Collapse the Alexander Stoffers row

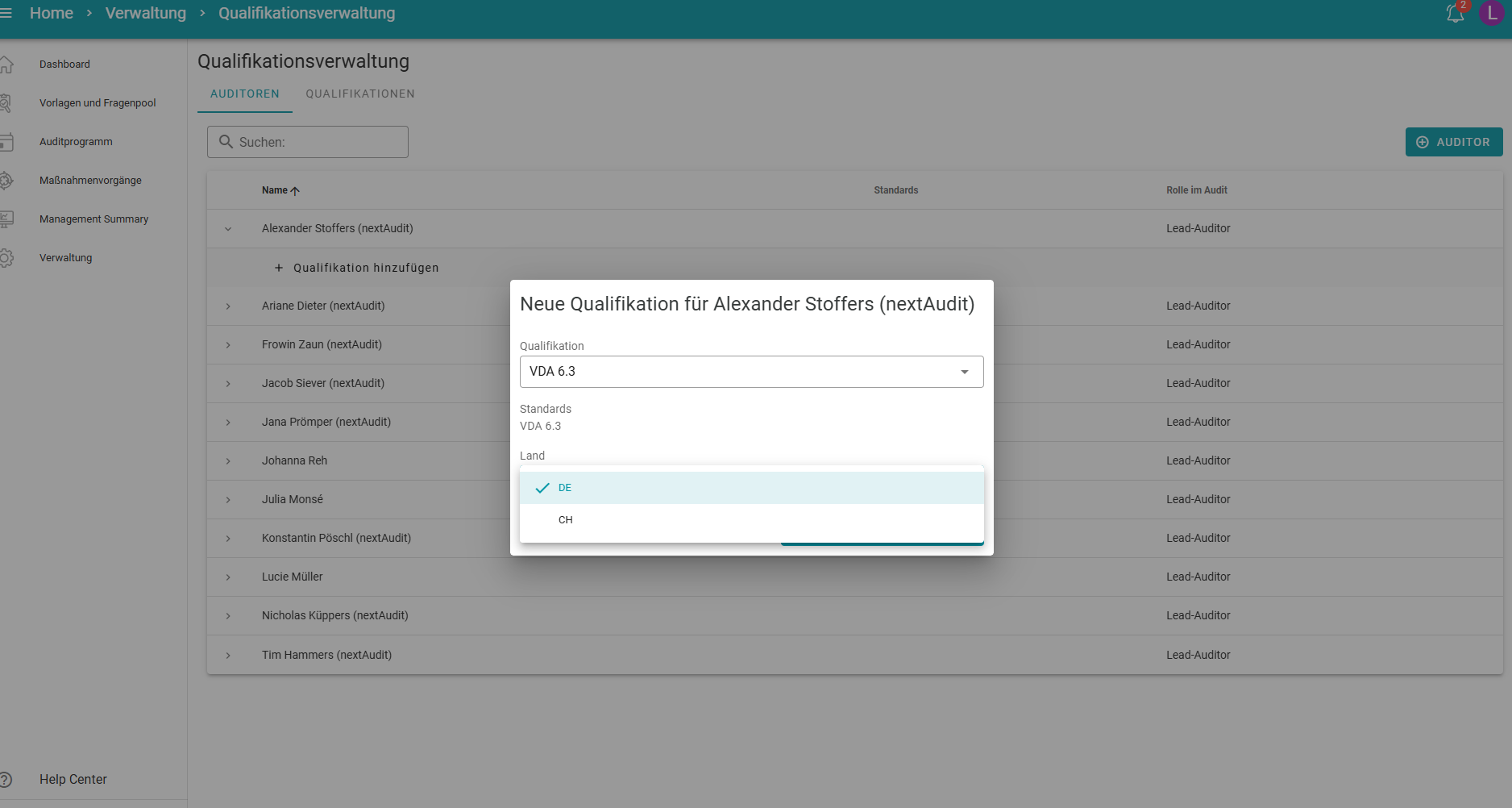(228, 229)
